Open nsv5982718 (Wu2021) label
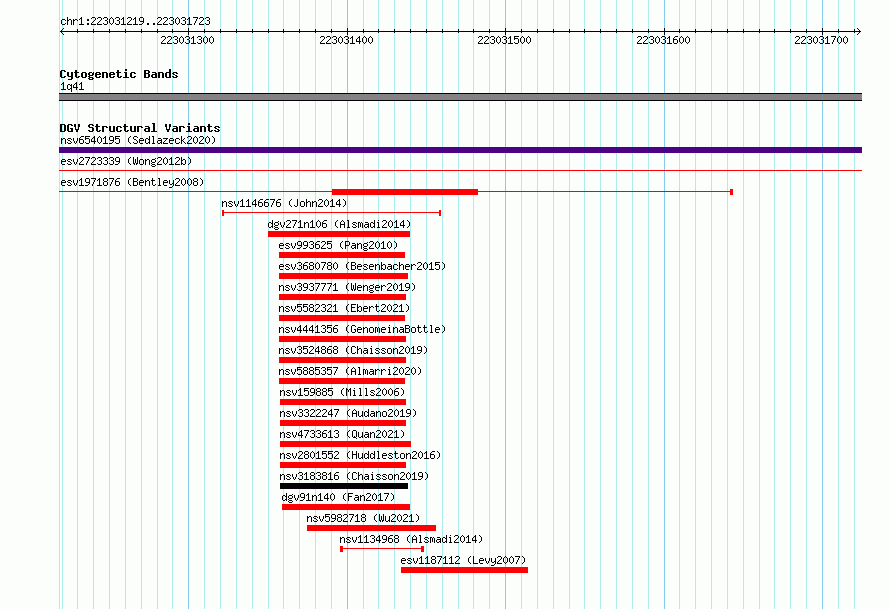The image size is (890, 609). pos(363,518)
